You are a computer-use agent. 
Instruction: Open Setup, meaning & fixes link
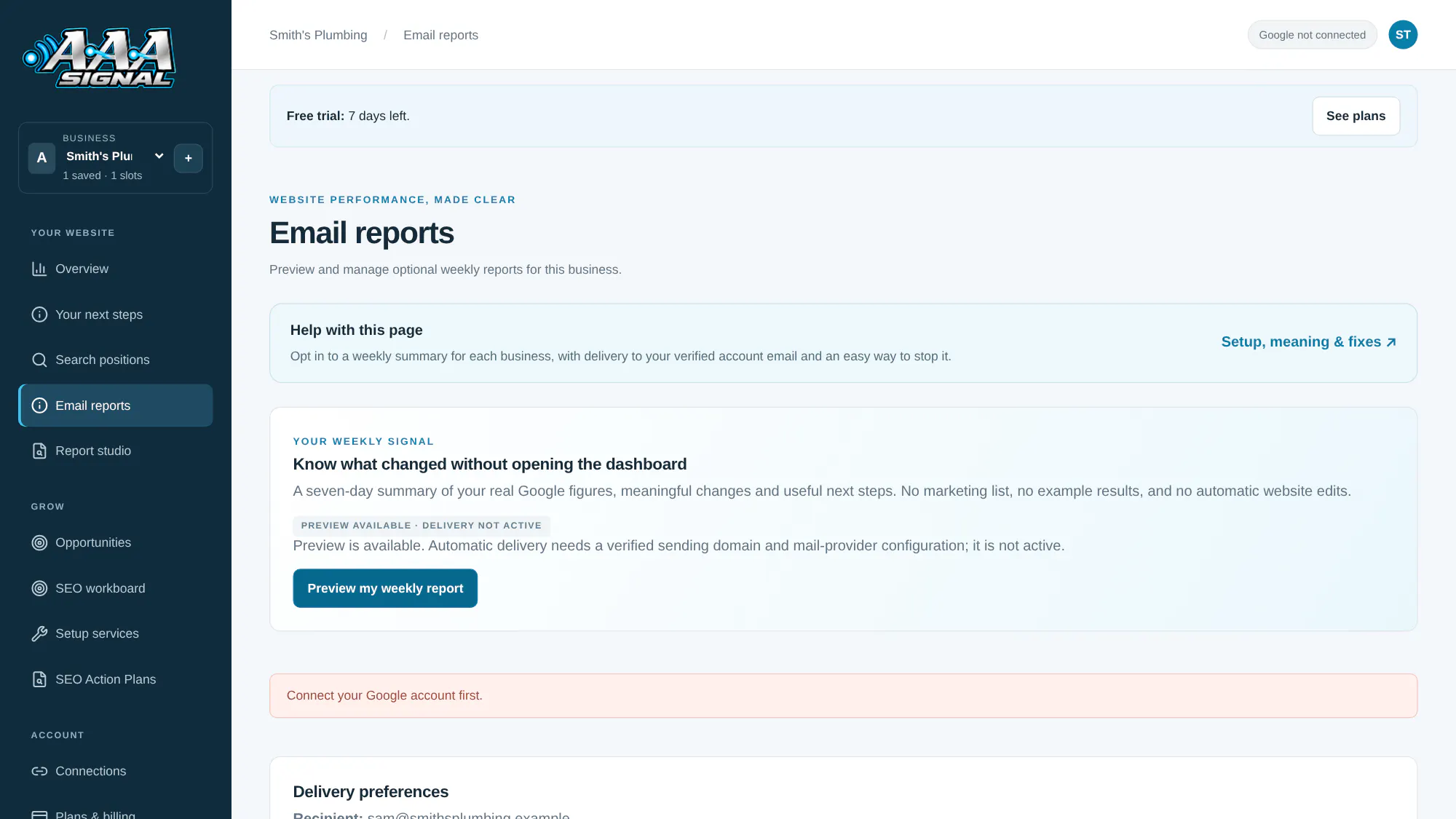point(1308,342)
